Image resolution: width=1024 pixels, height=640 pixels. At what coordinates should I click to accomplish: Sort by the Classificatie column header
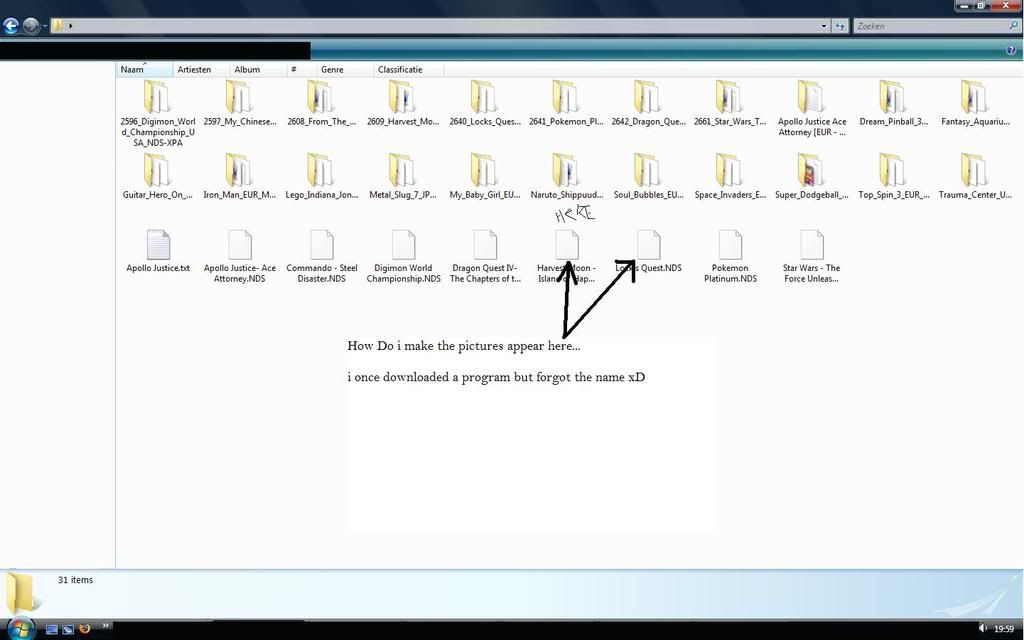409,69
